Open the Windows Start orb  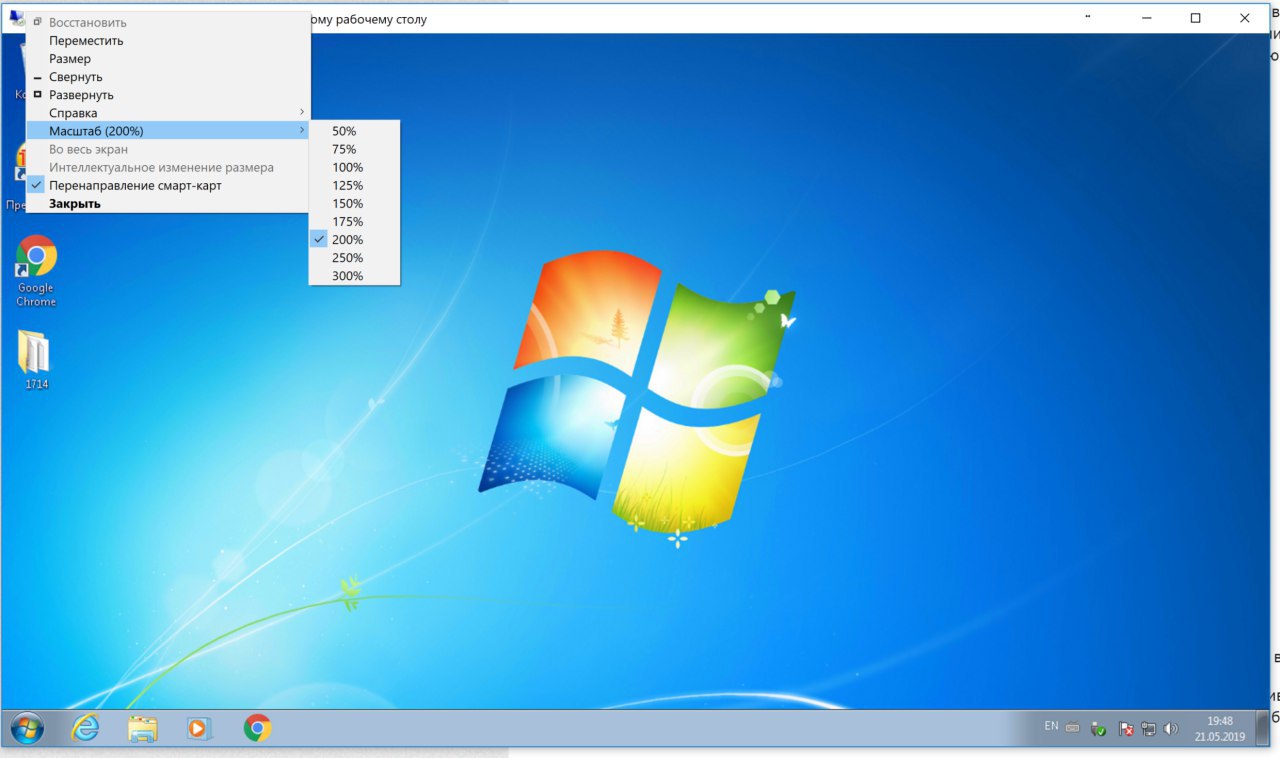27,728
